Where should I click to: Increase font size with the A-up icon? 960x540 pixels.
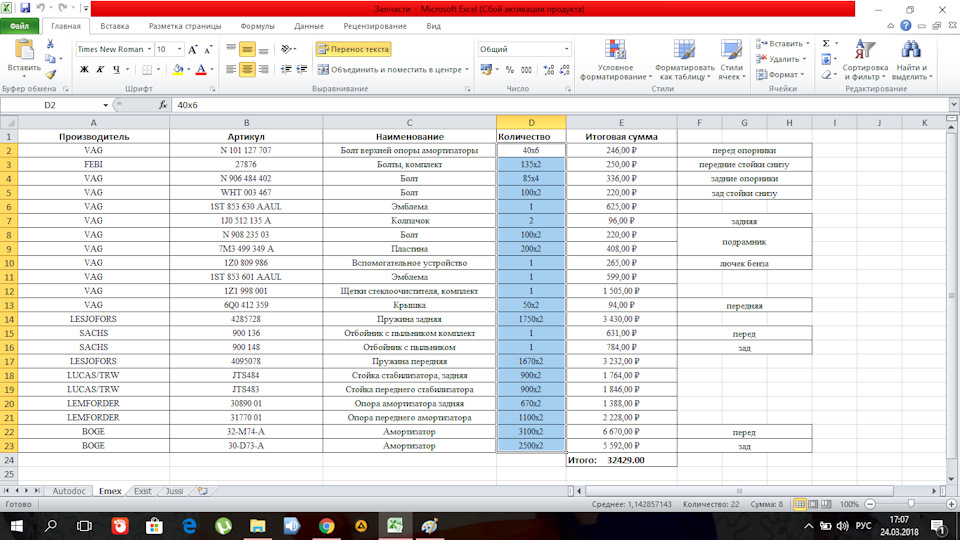point(193,50)
